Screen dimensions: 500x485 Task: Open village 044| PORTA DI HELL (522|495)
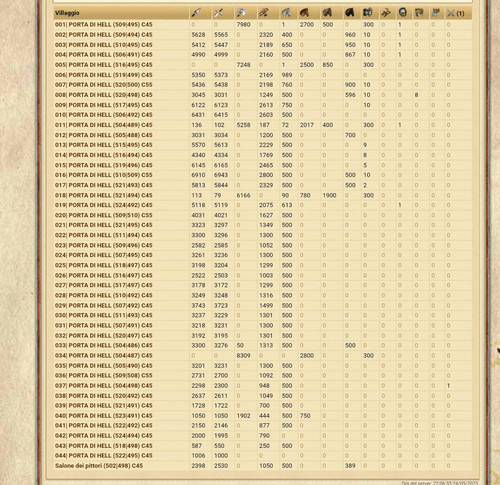click(x=104, y=456)
